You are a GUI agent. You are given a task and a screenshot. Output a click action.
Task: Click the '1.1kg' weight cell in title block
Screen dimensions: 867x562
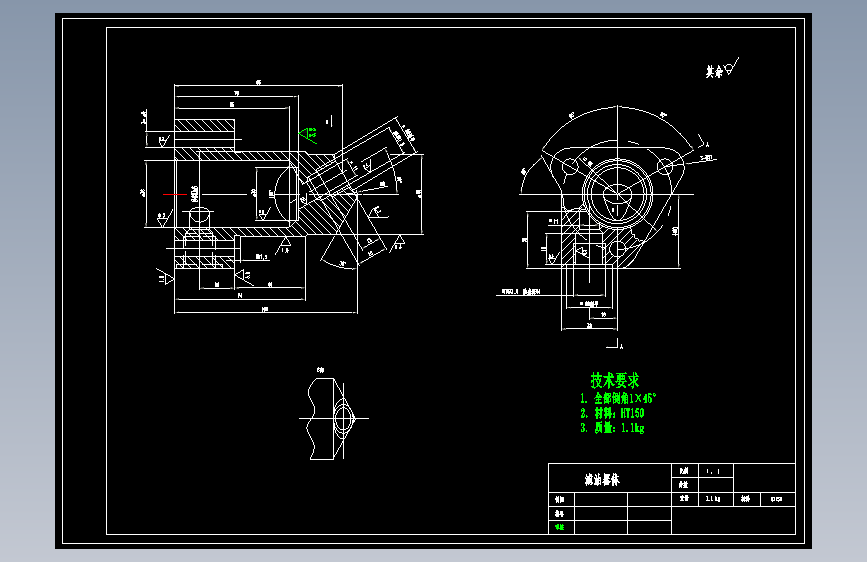pos(716,499)
